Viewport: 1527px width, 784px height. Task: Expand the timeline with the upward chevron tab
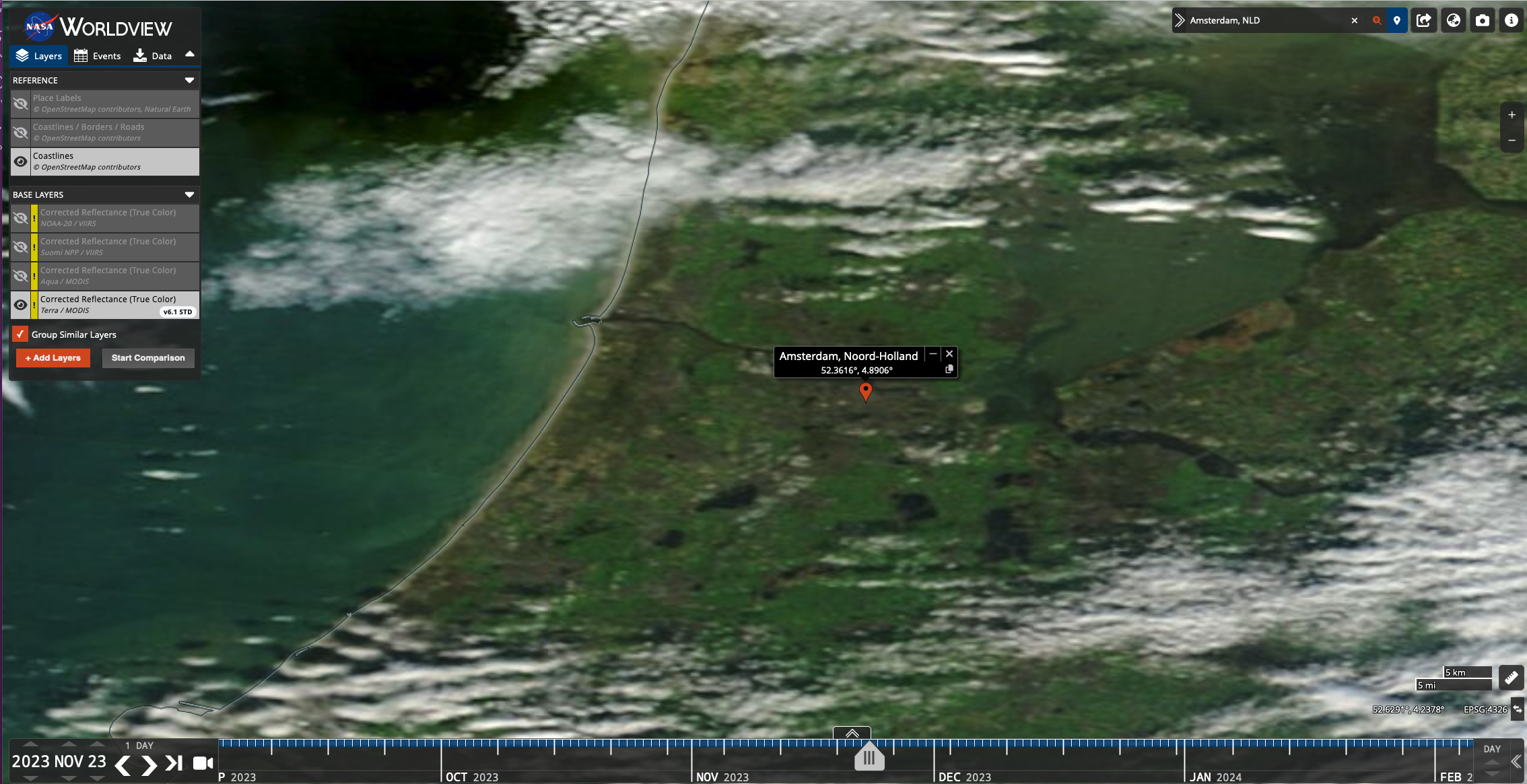click(x=852, y=733)
